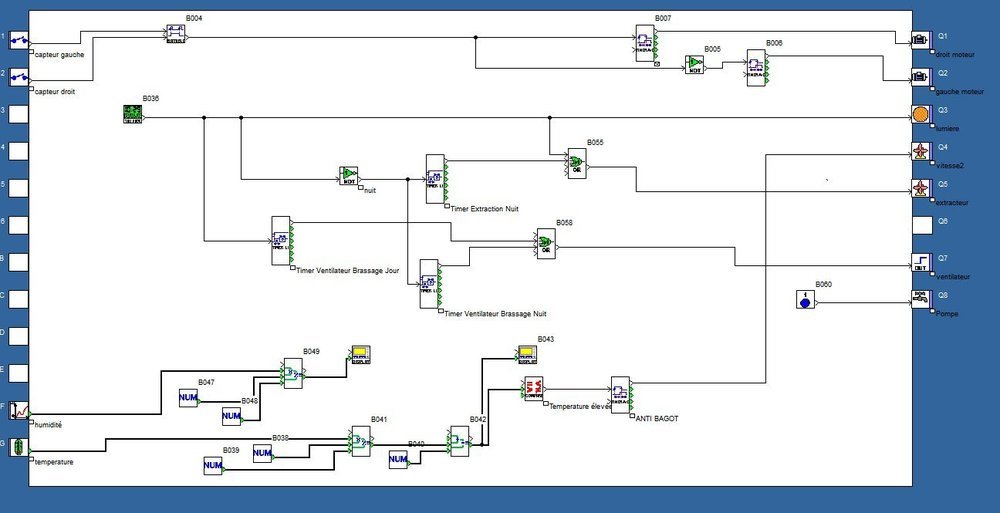Viewport: 1000px width, 513px height.
Task: Select the capteur droit input switch
Action: 18,78
